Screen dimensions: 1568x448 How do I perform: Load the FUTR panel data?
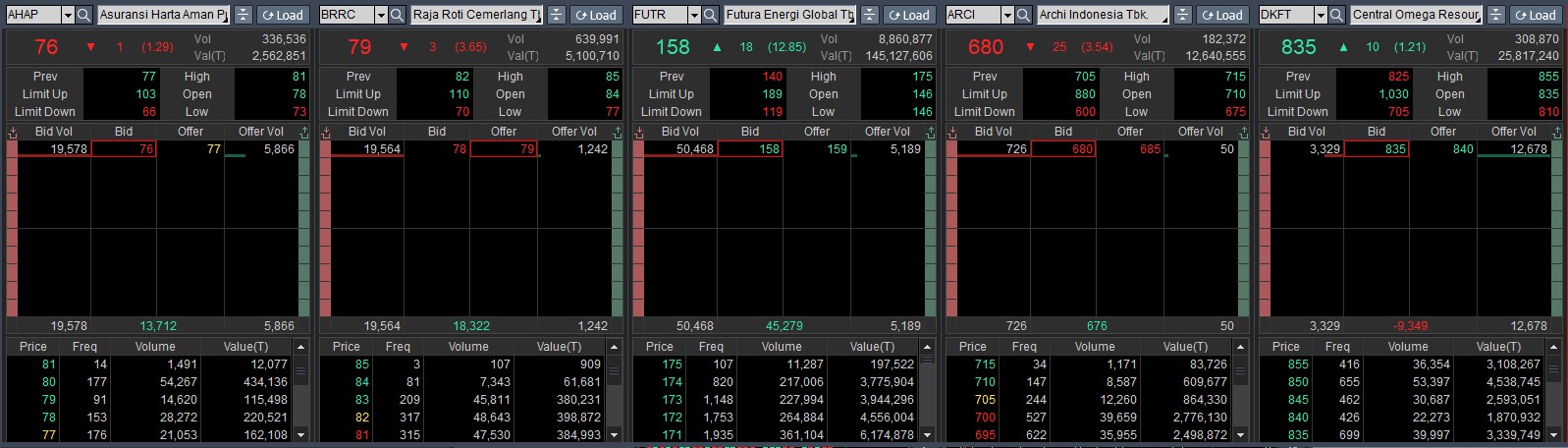(910, 15)
